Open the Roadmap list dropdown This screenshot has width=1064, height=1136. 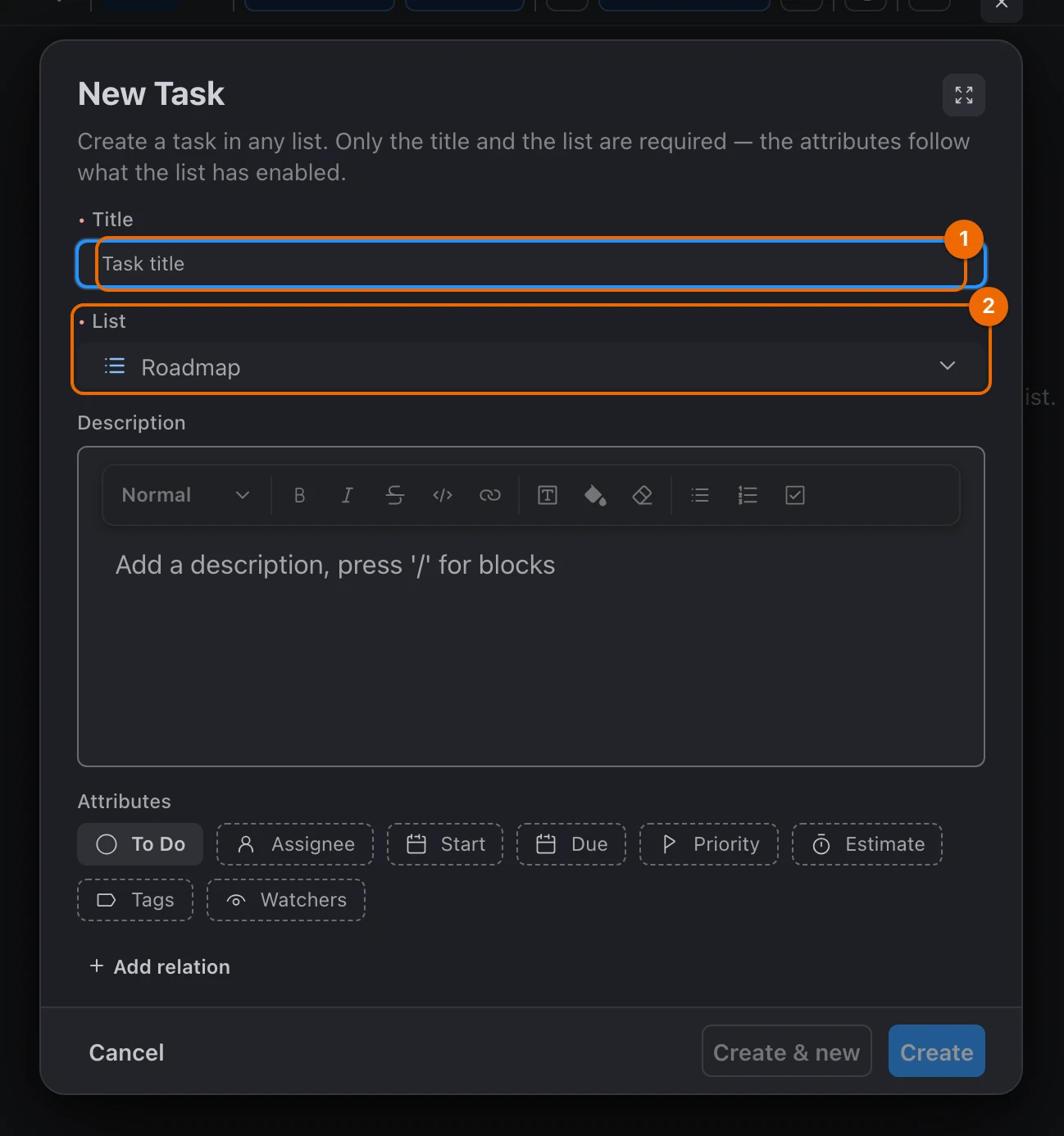tap(531, 366)
